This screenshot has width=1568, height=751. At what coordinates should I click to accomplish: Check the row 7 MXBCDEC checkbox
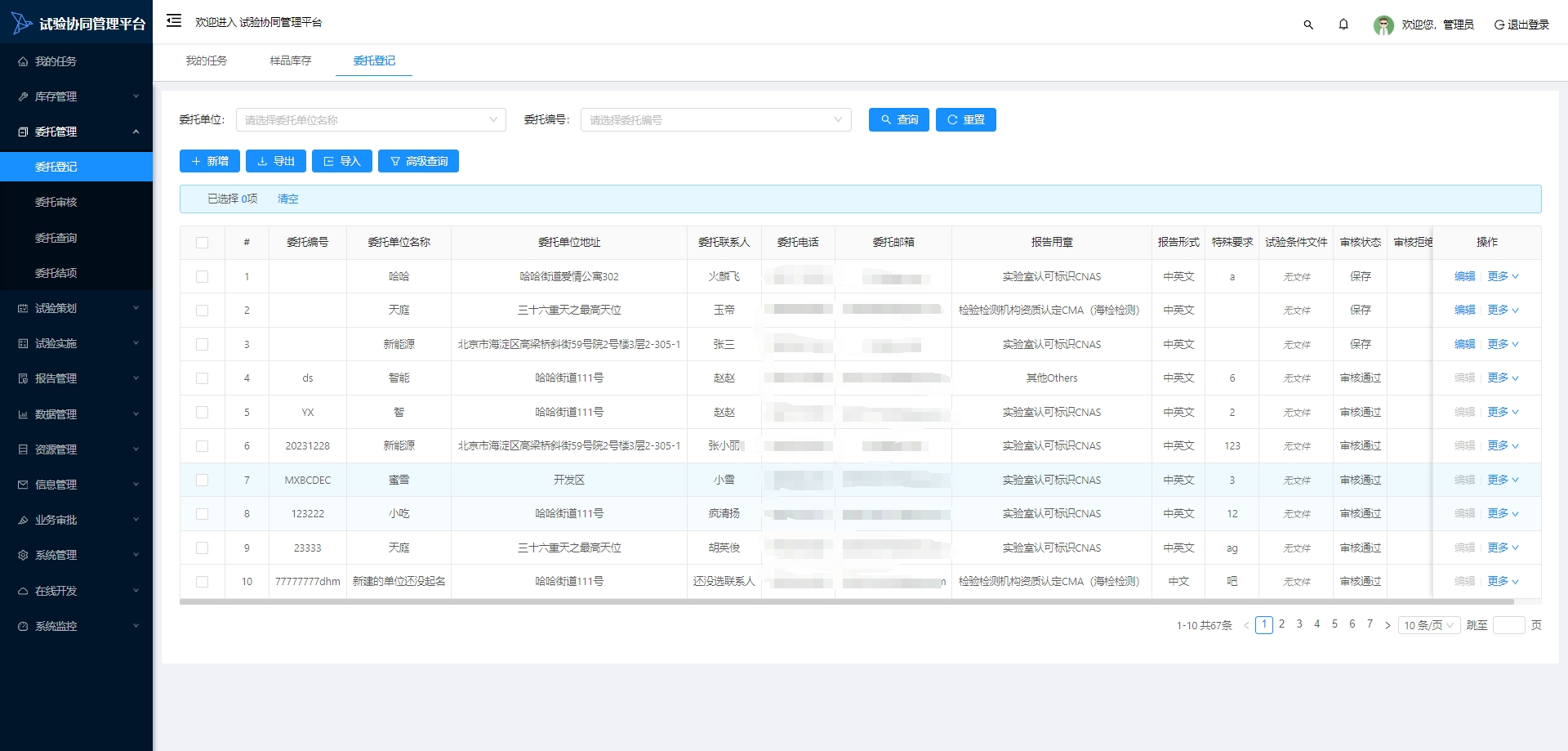202,481
